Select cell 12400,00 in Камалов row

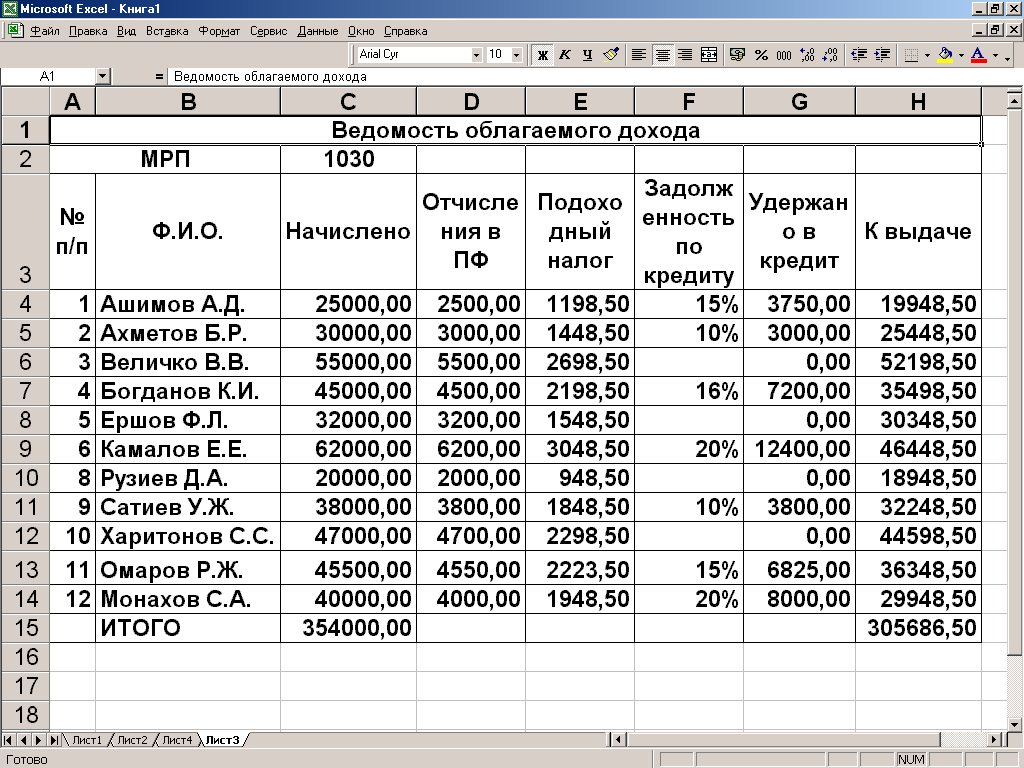pos(799,449)
